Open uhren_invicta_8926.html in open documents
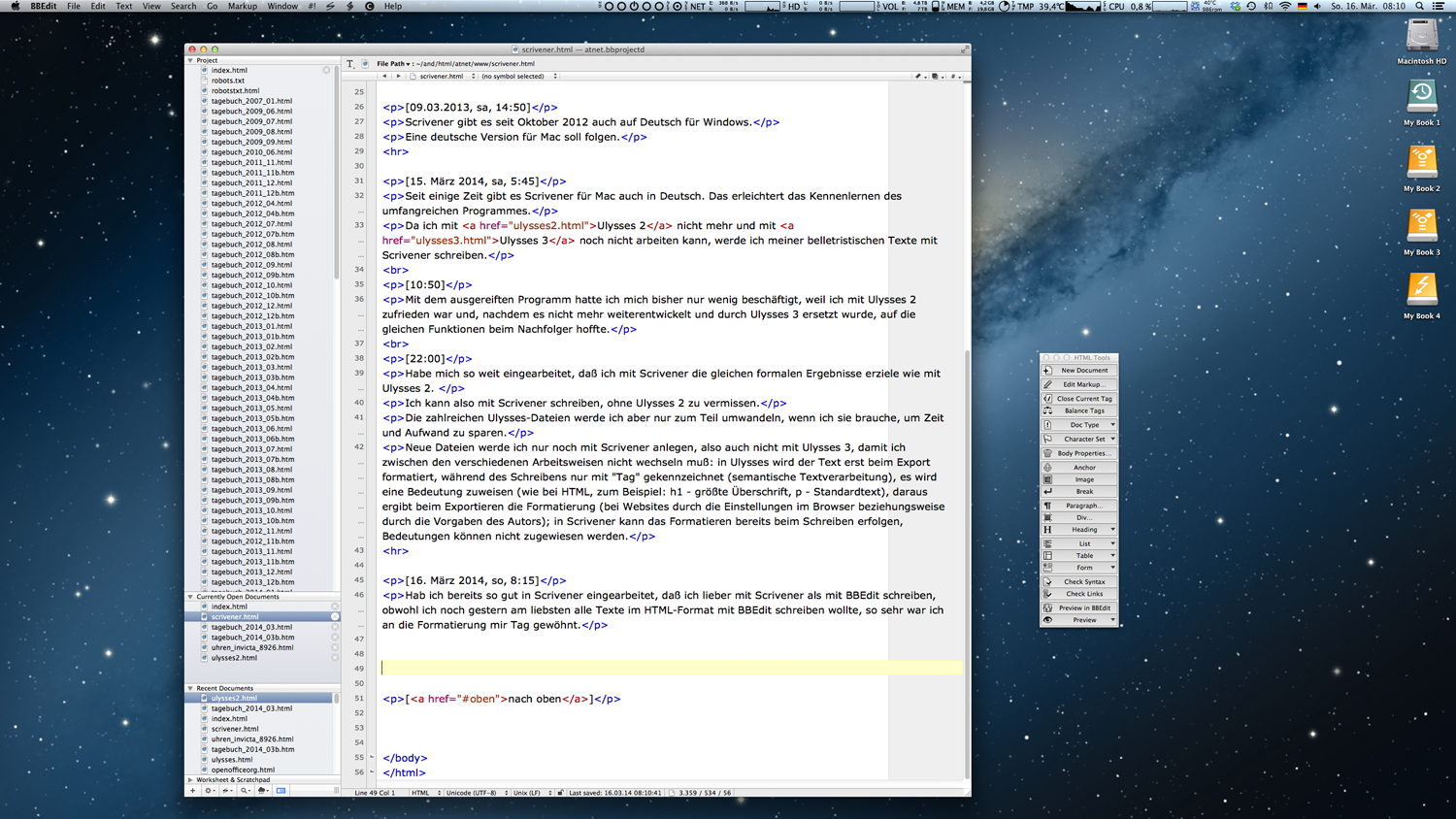Viewport: 1456px width, 819px height. pyautogui.click(x=252, y=647)
